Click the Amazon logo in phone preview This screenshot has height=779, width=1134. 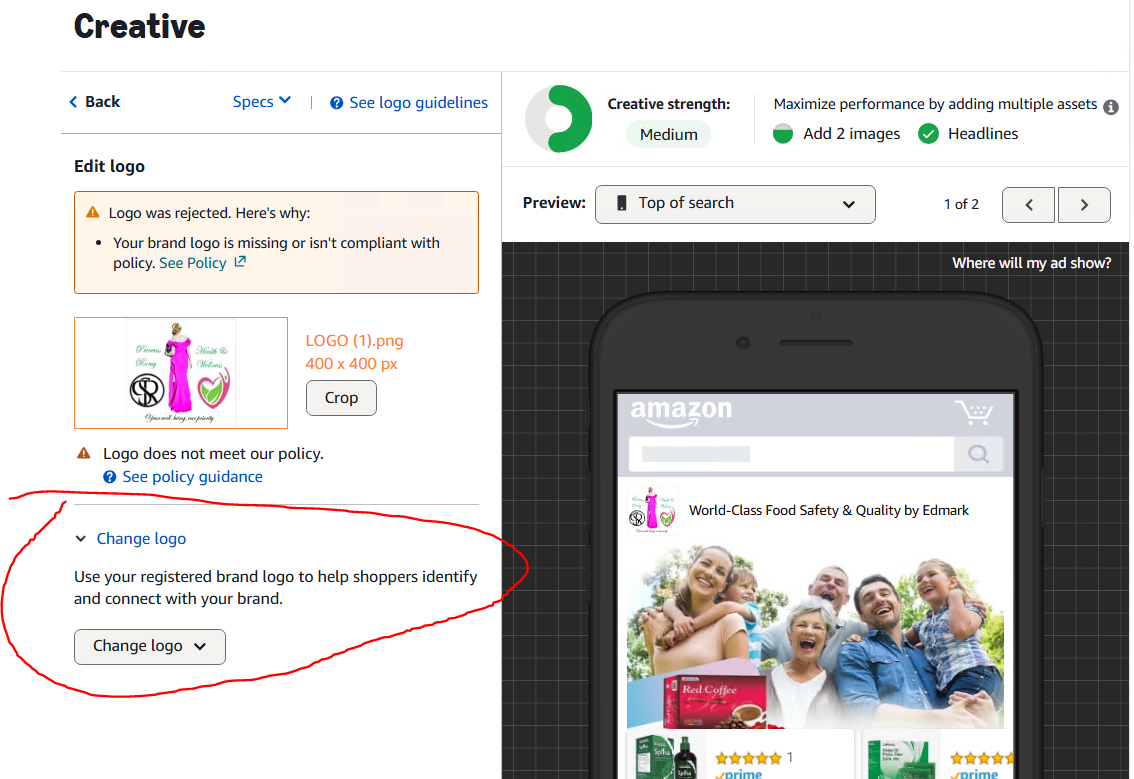coord(681,412)
